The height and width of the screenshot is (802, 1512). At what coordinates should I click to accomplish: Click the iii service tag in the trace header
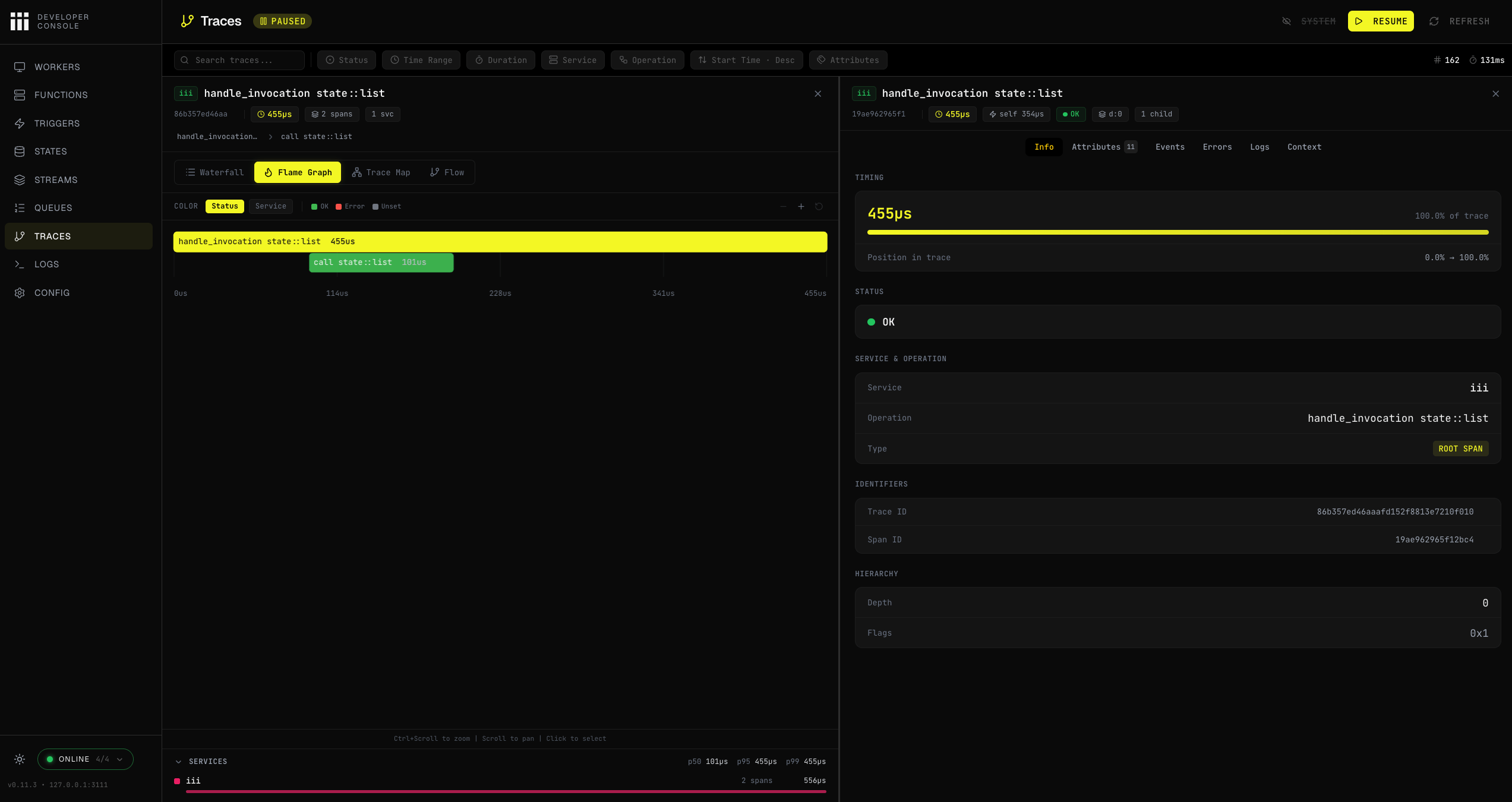click(x=186, y=93)
